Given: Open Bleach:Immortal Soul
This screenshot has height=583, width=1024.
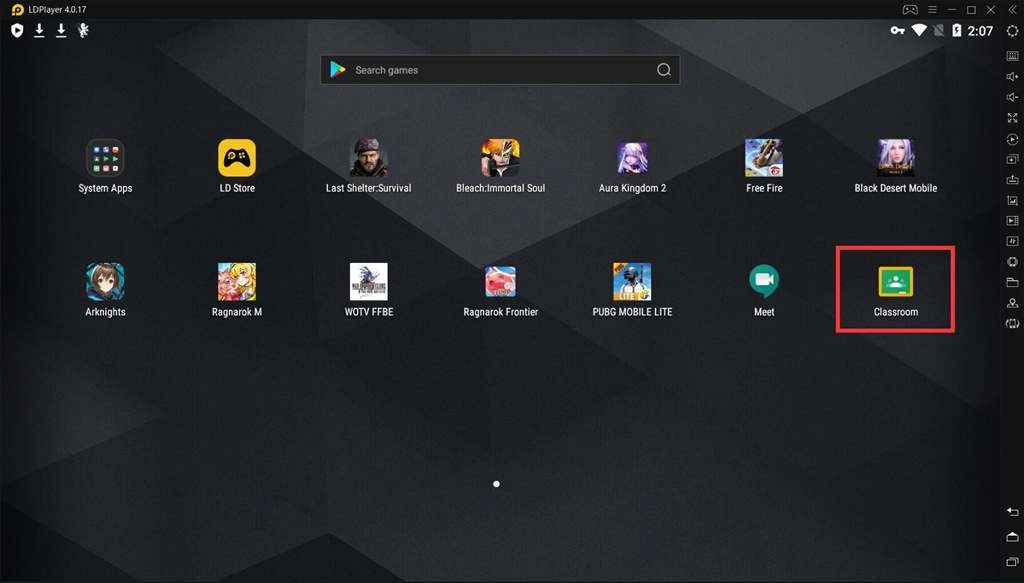Looking at the screenshot, I should click(x=500, y=158).
